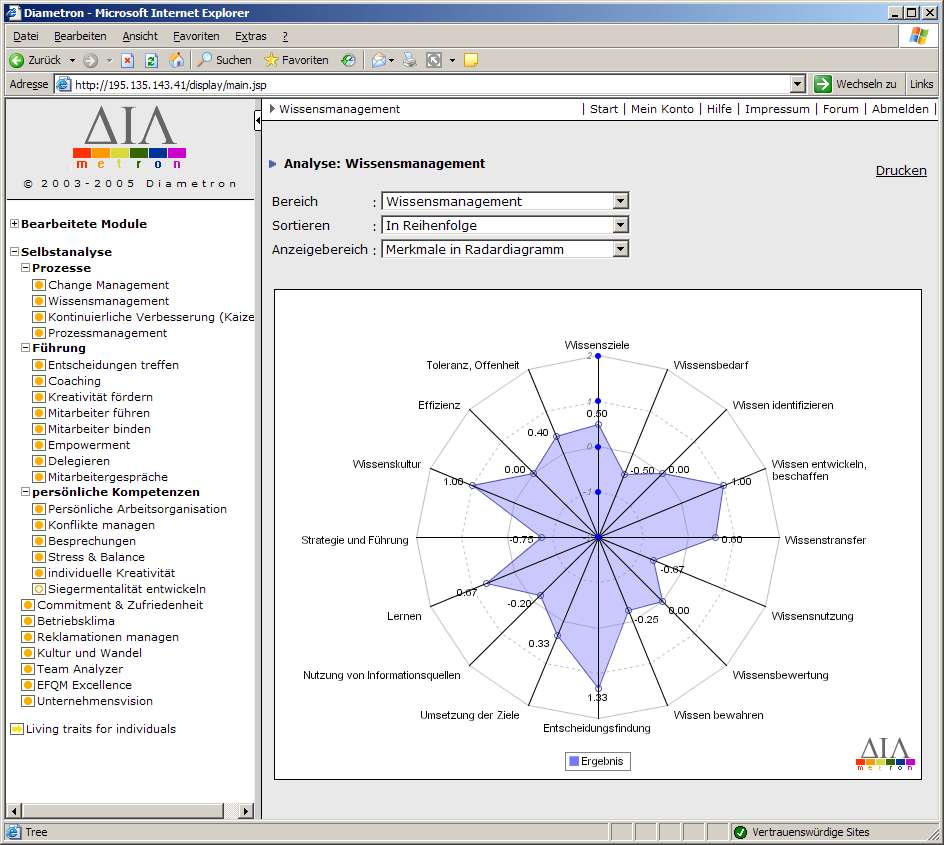The width and height of the screenshot is (944, 845).
Task: Click the Team Analyzer module icon
Action: click(28, 669)
